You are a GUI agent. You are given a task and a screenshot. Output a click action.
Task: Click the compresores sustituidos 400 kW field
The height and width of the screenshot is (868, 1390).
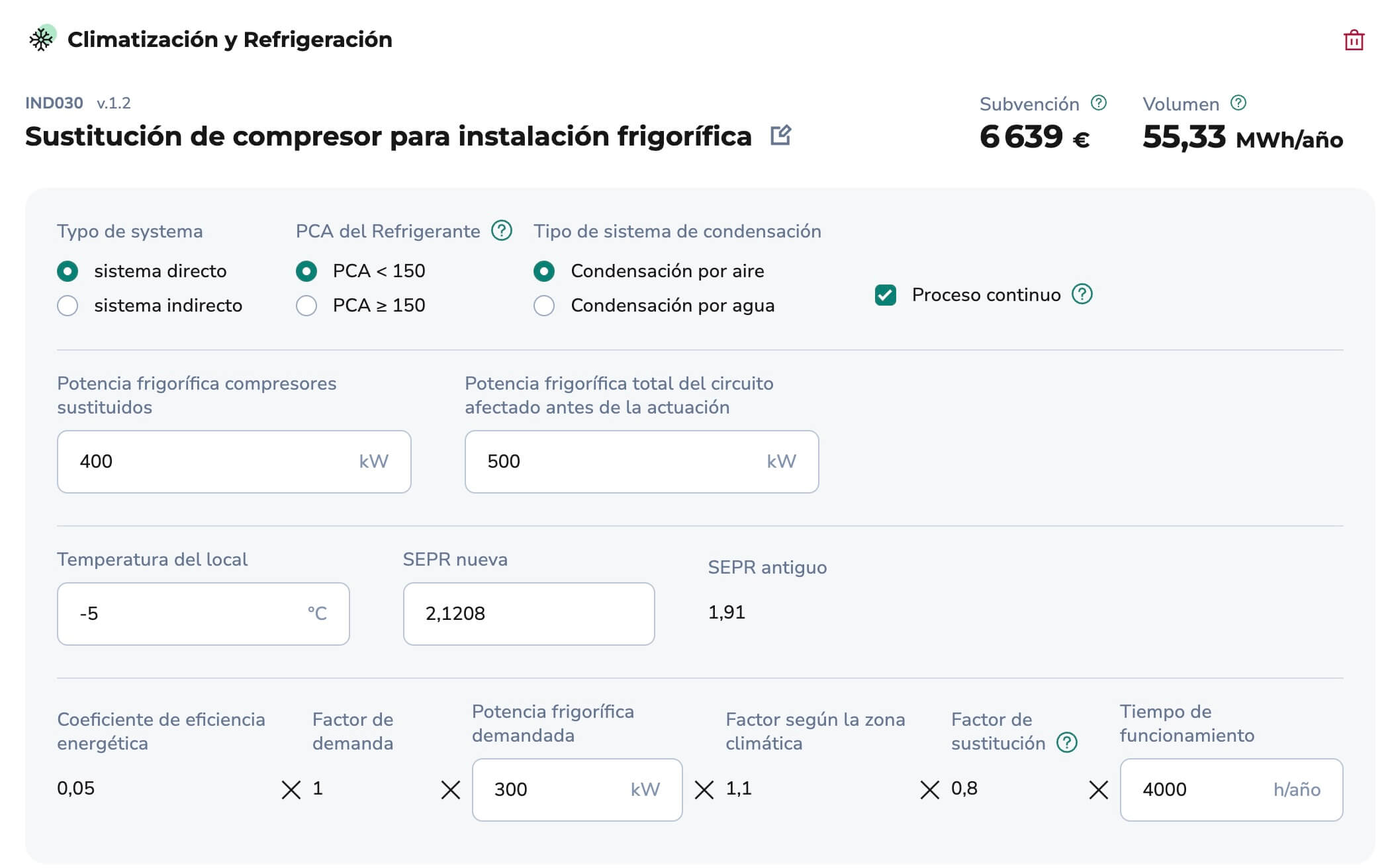point(218,462)
